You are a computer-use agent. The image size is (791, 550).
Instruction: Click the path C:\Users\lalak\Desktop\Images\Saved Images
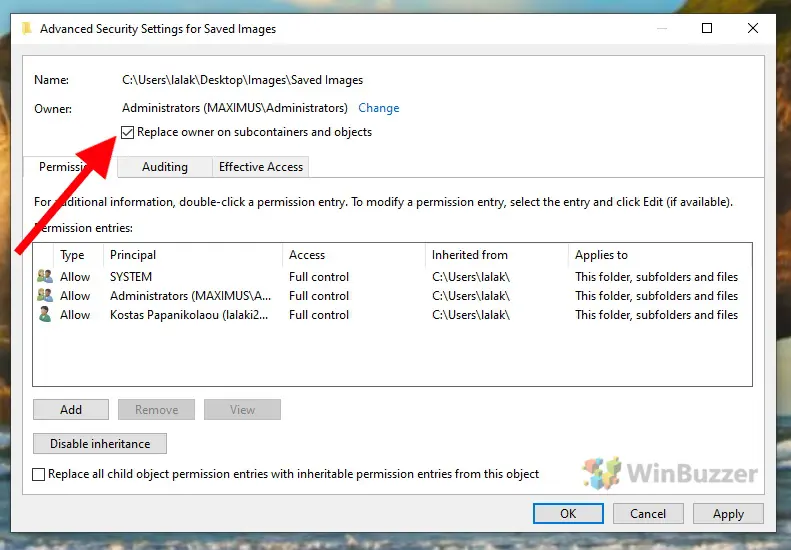click(x=242, y=80)
